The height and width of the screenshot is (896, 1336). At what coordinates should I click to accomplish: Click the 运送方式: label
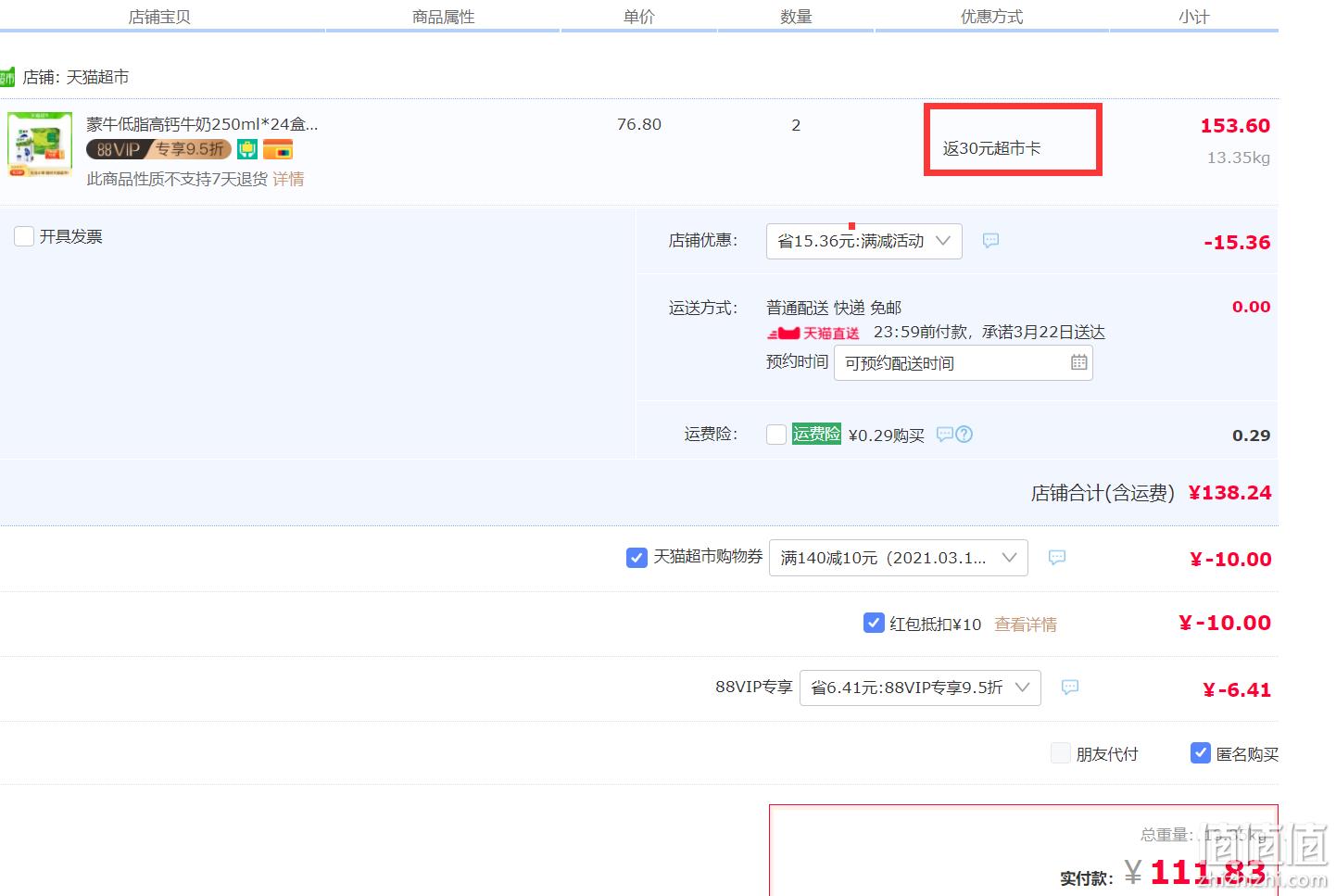pyautogui.click(x=703, y=308)
